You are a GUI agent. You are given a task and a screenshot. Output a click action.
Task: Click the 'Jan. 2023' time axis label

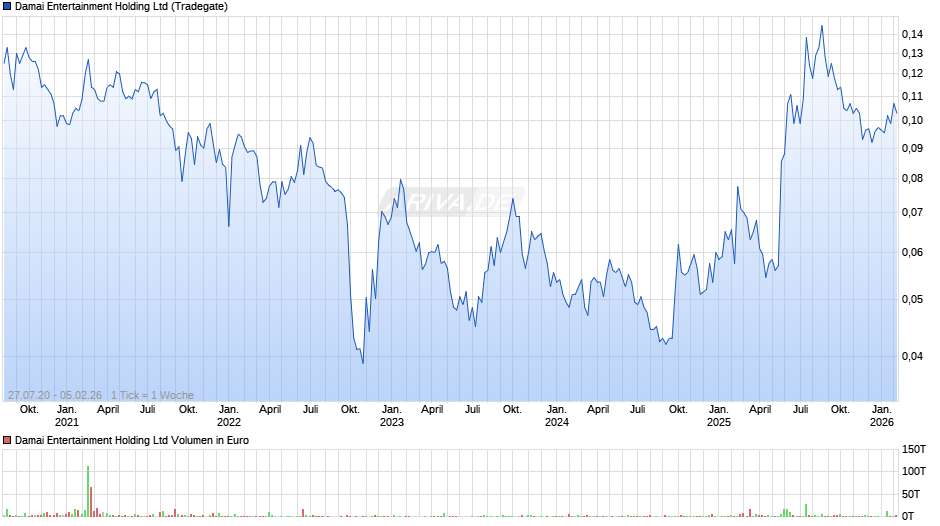coord(391,416)
